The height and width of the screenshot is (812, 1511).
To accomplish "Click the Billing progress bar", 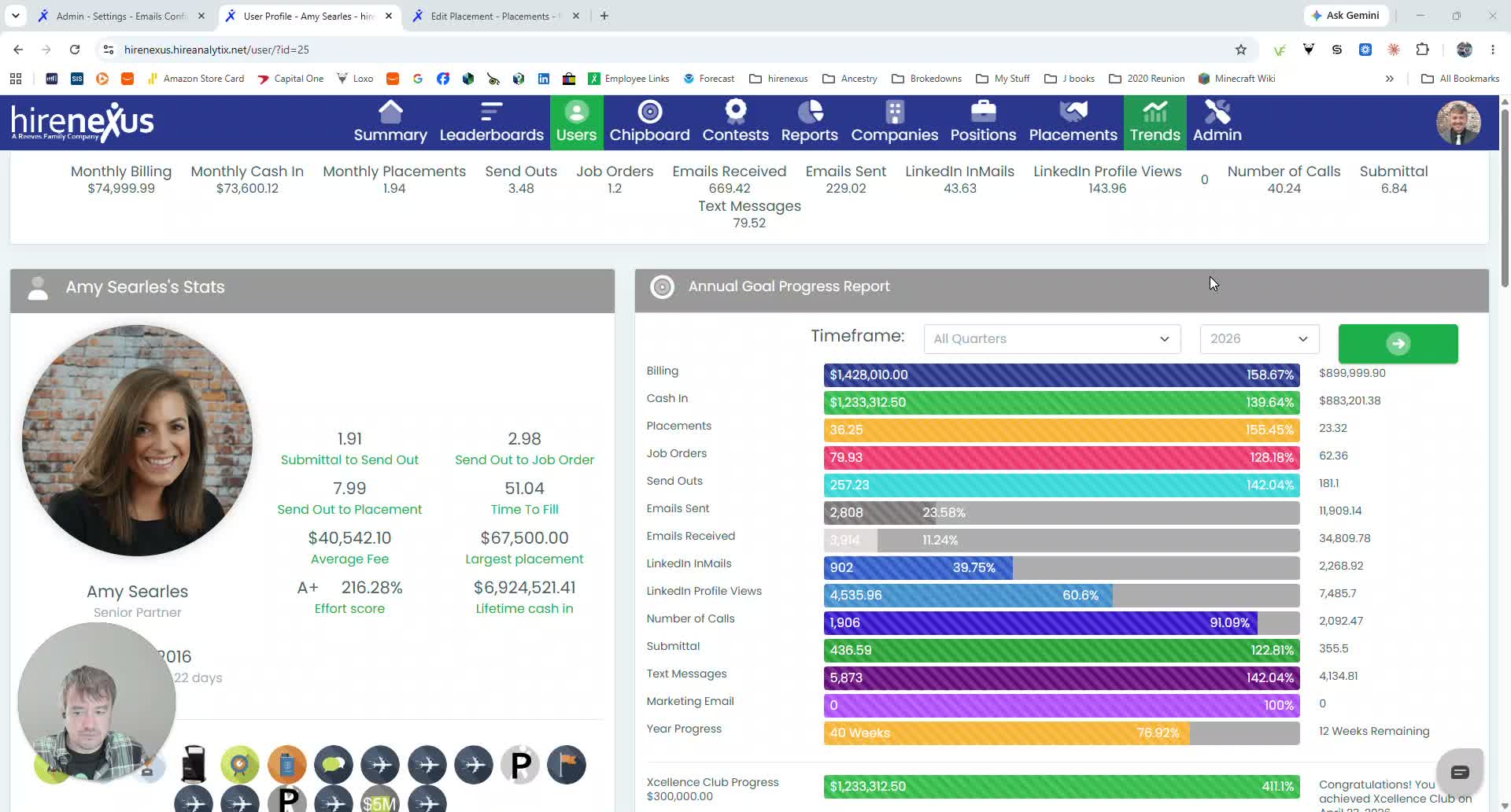I will [1062, 375].
